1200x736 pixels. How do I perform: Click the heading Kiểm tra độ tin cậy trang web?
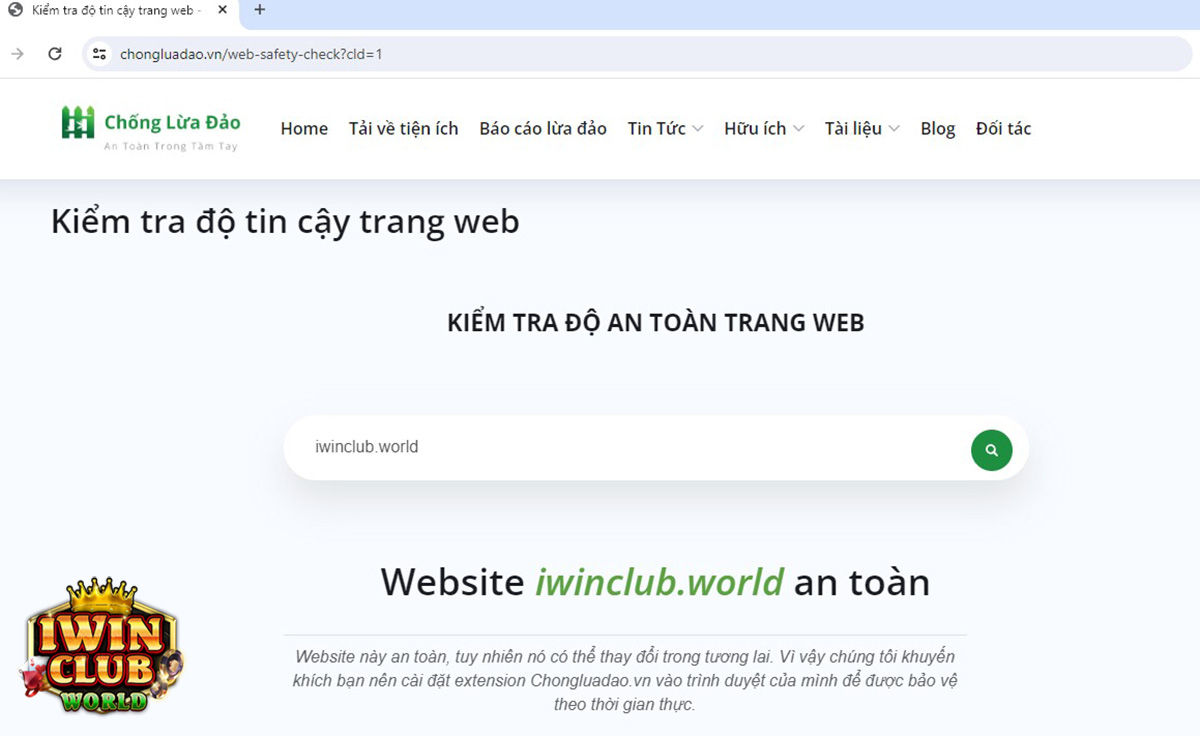(x=285, y=221)
